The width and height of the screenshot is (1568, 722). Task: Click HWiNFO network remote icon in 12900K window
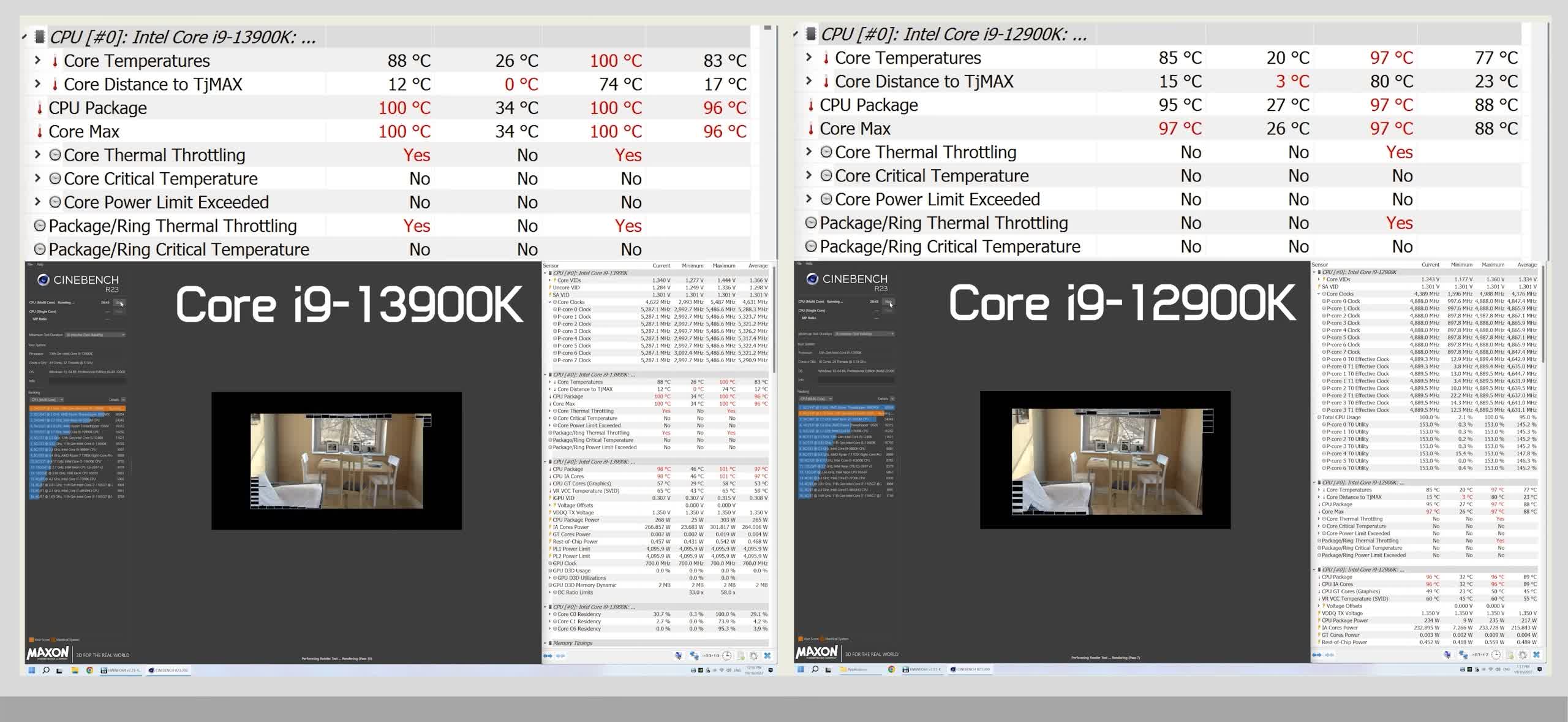(1463, 655)
